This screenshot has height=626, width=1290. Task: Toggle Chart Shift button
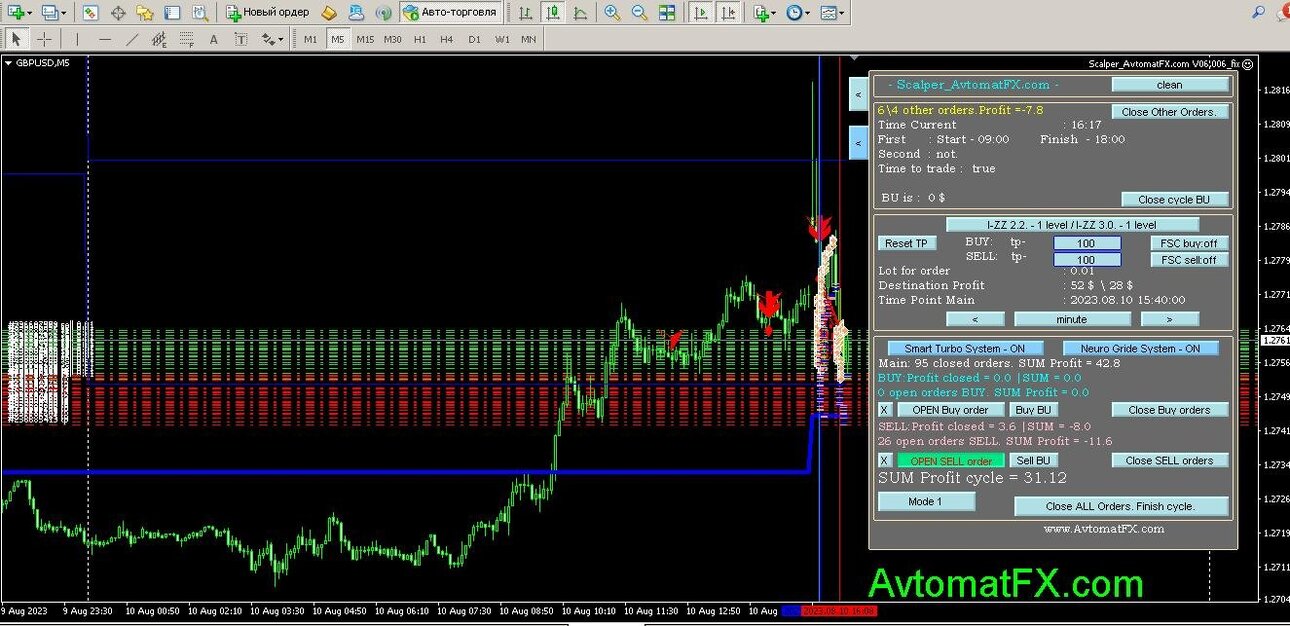tap(730, 13)
